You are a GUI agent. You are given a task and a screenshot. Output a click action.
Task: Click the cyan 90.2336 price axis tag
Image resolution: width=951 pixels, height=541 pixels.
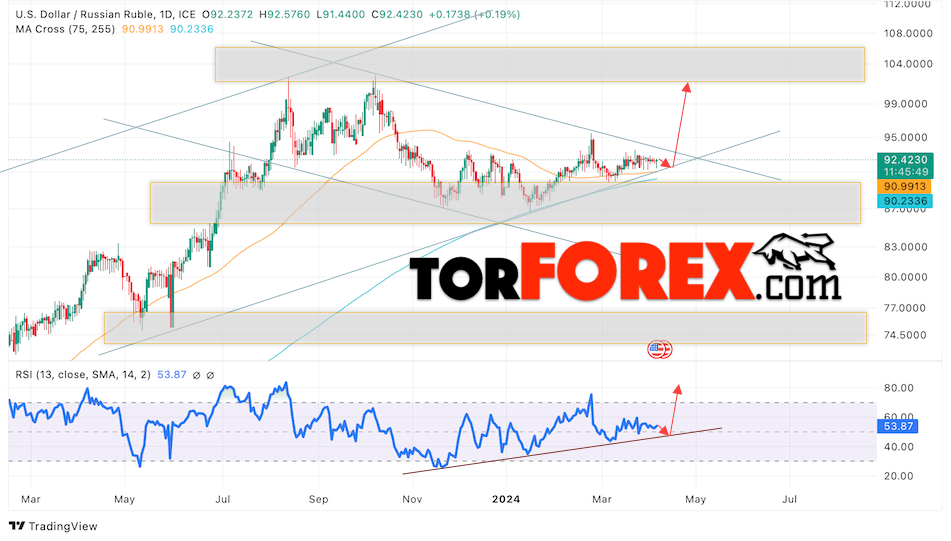coord(905,201)
